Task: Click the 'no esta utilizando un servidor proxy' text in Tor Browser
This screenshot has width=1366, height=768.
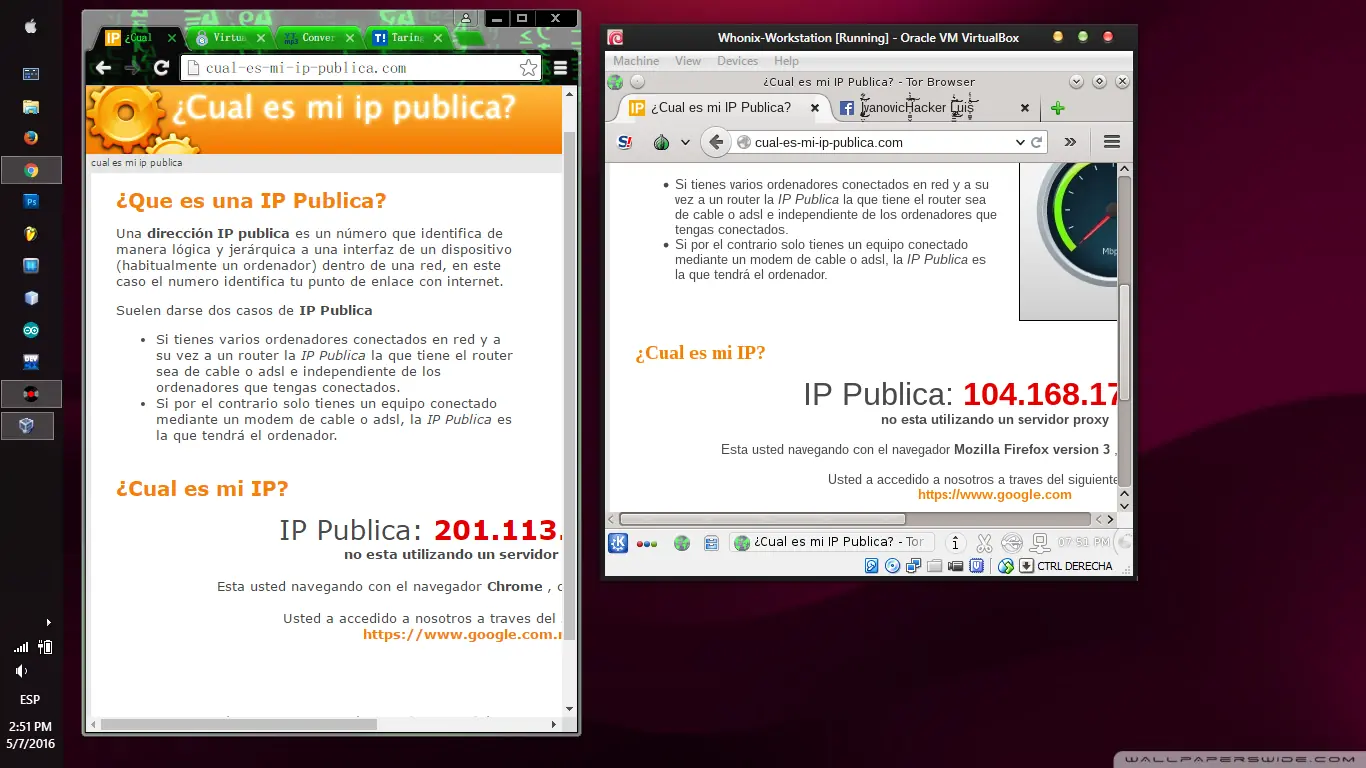Action: (995, 420)
